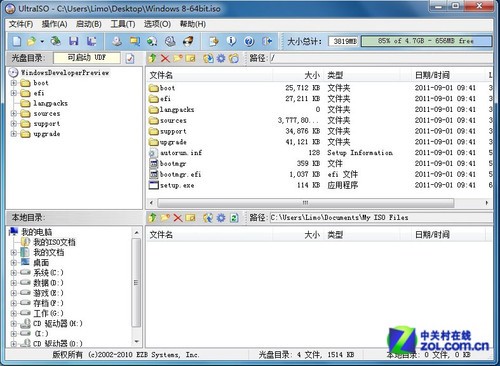Click the Save As icon
Viewport: 500px width, 366px height.
pos(91,41)
